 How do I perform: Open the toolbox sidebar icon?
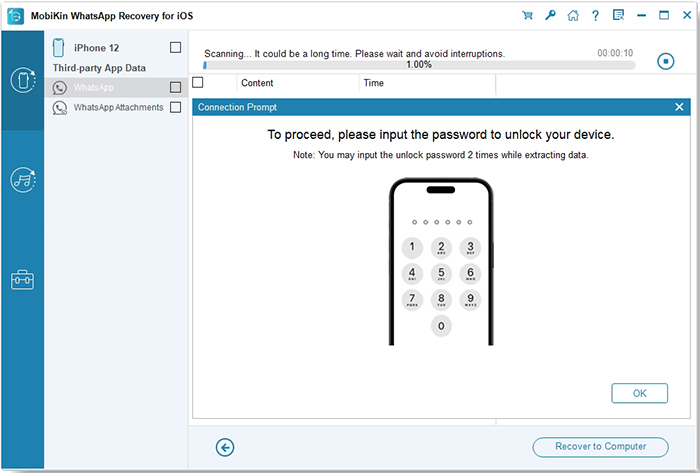click(x=22, y=280)
